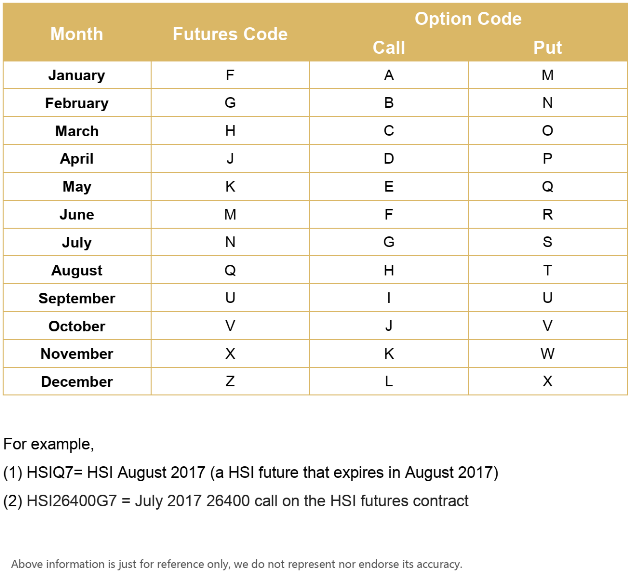Click the Call sub-header
630x574 pixels.
pos(389,47)
